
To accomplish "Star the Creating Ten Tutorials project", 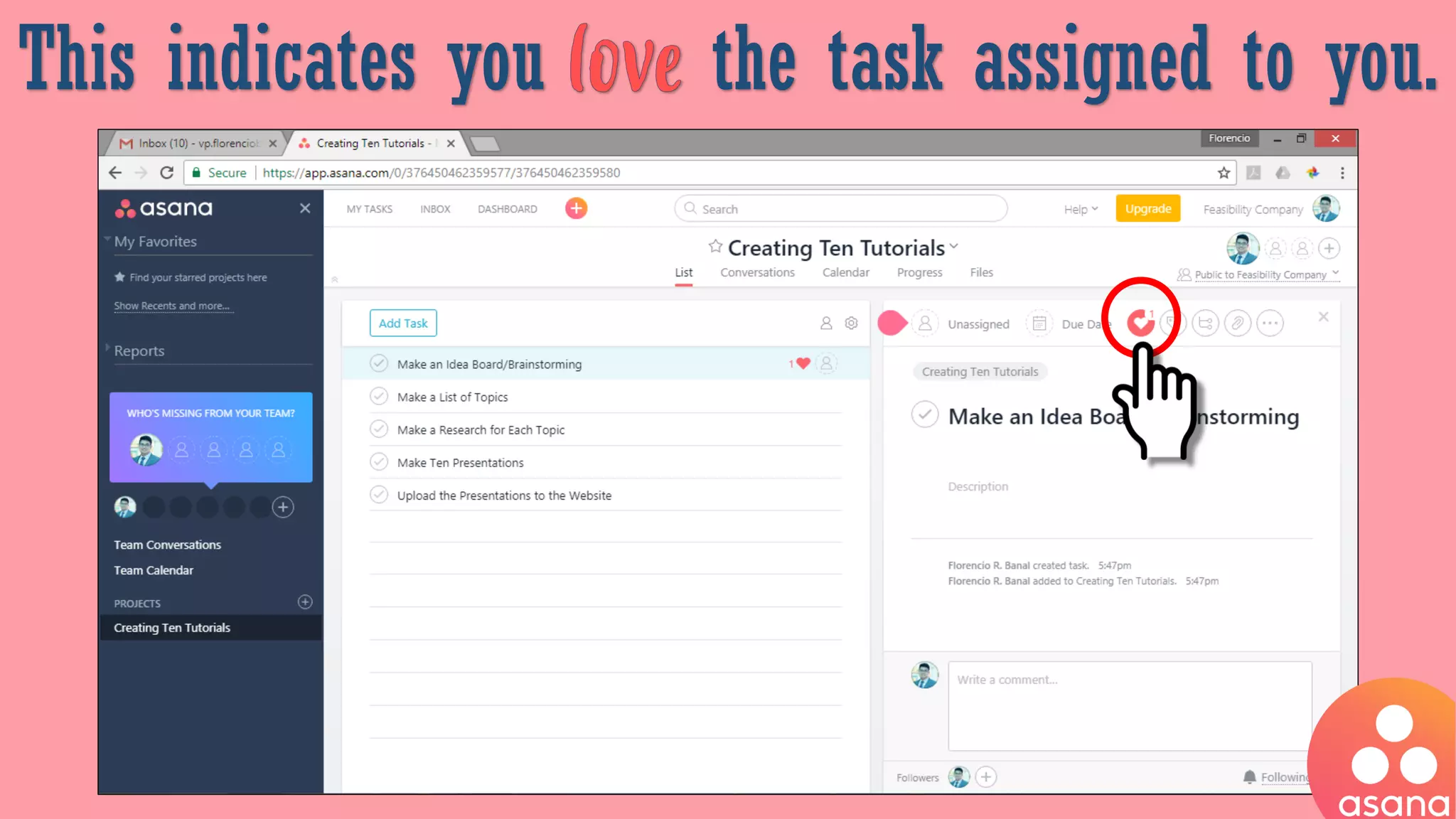I will pos(715,247).
